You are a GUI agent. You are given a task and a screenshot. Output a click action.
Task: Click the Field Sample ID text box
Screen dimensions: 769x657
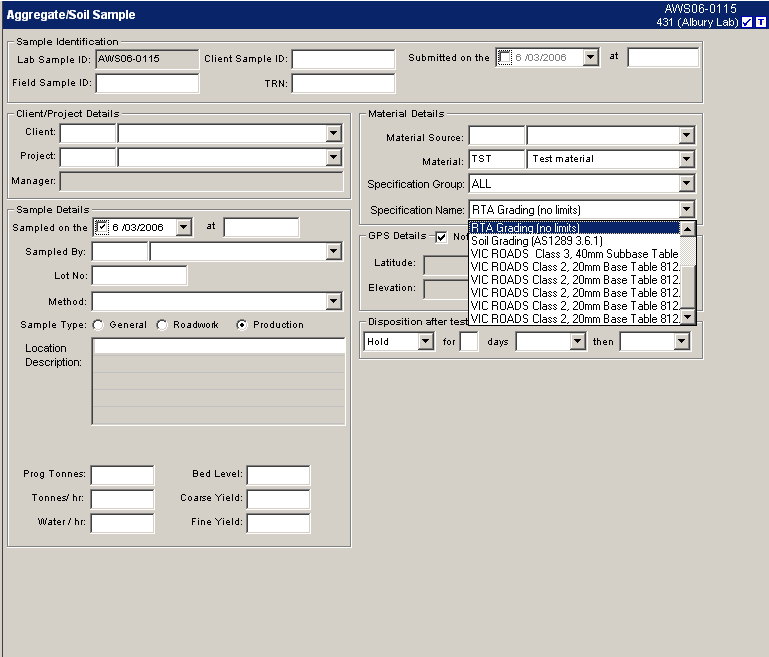point(147,83)
